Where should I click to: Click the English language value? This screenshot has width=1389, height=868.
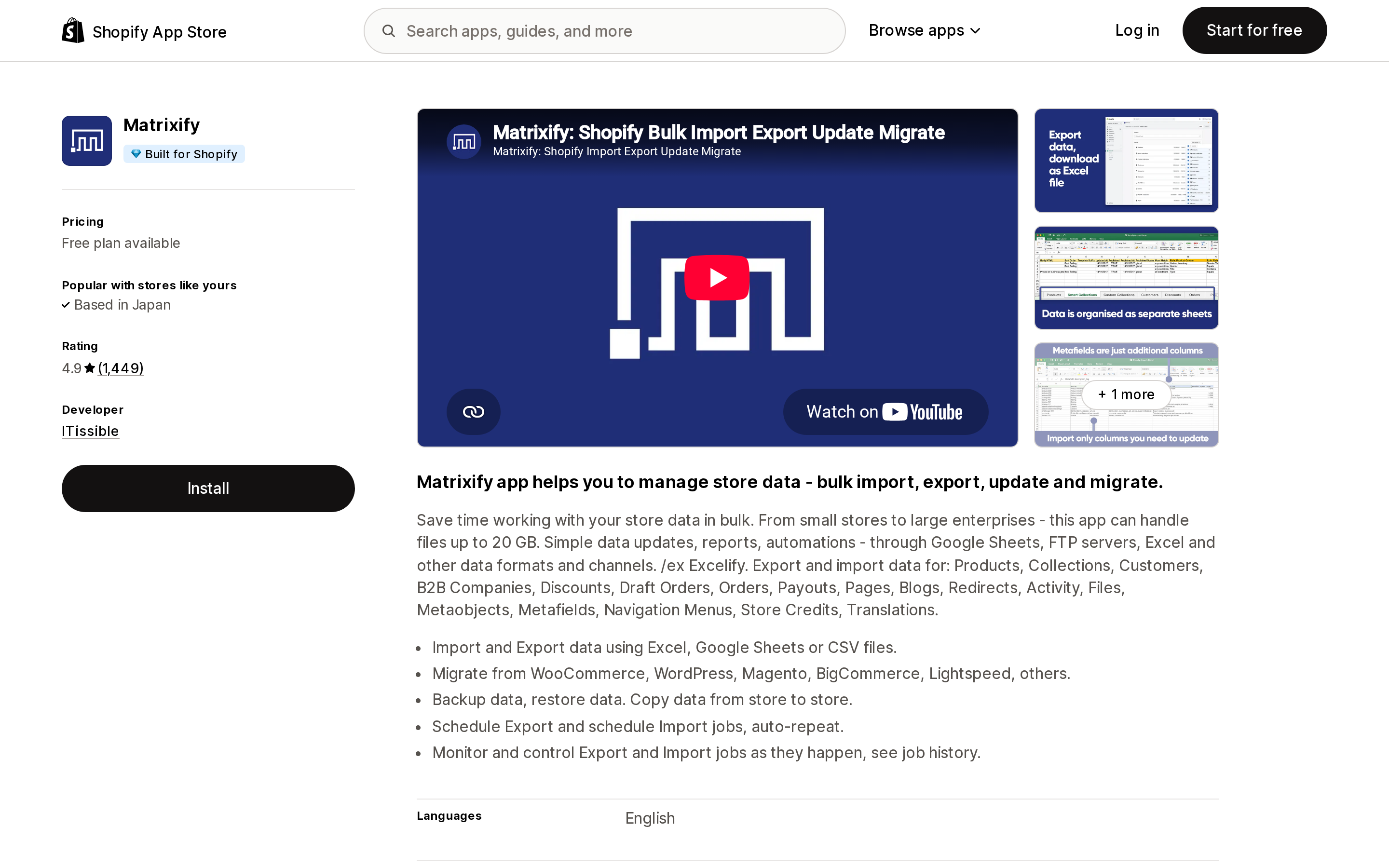click(x=650, y=818)
